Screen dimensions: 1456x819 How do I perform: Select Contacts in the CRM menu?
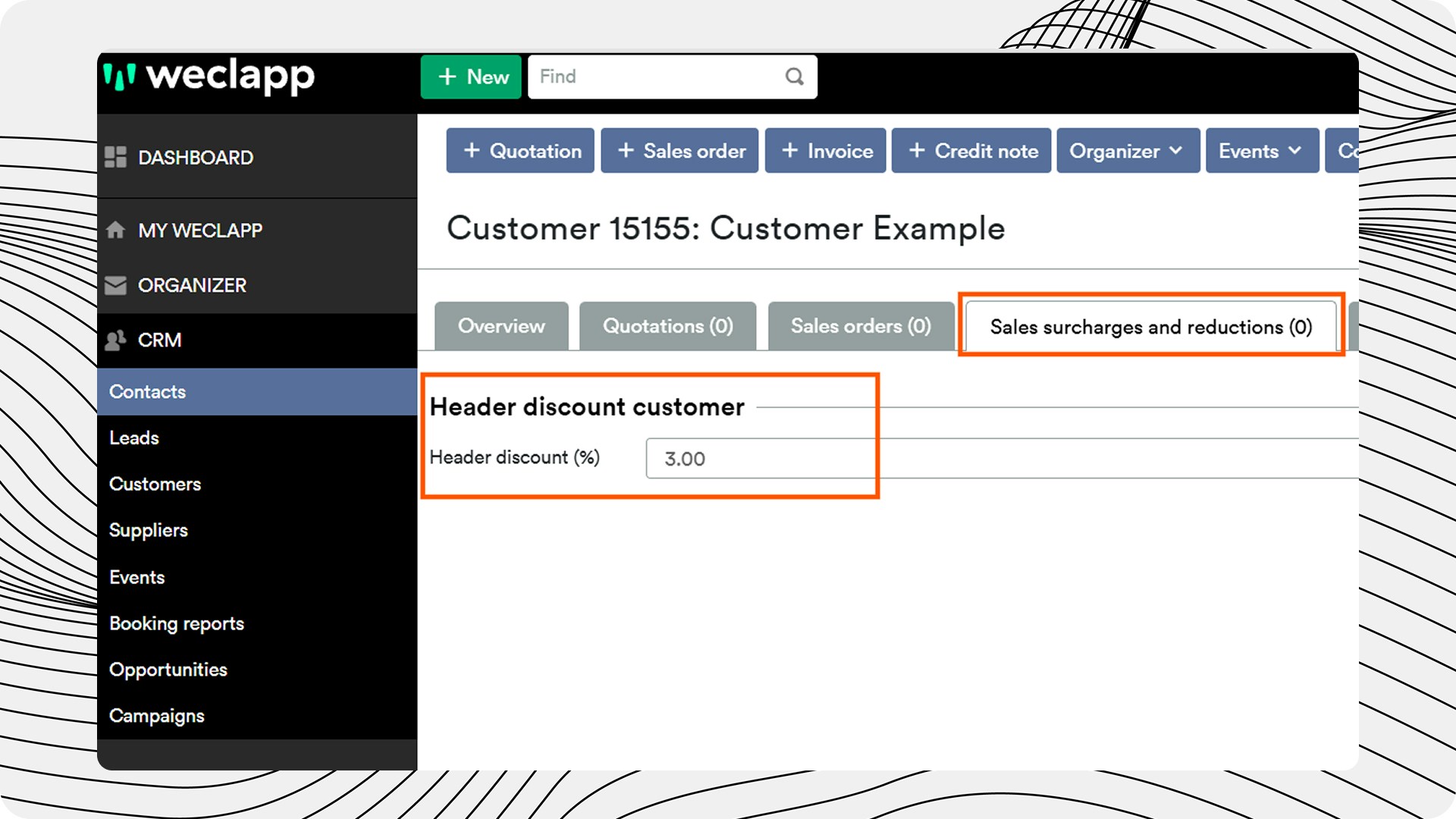tap(257, 391)
